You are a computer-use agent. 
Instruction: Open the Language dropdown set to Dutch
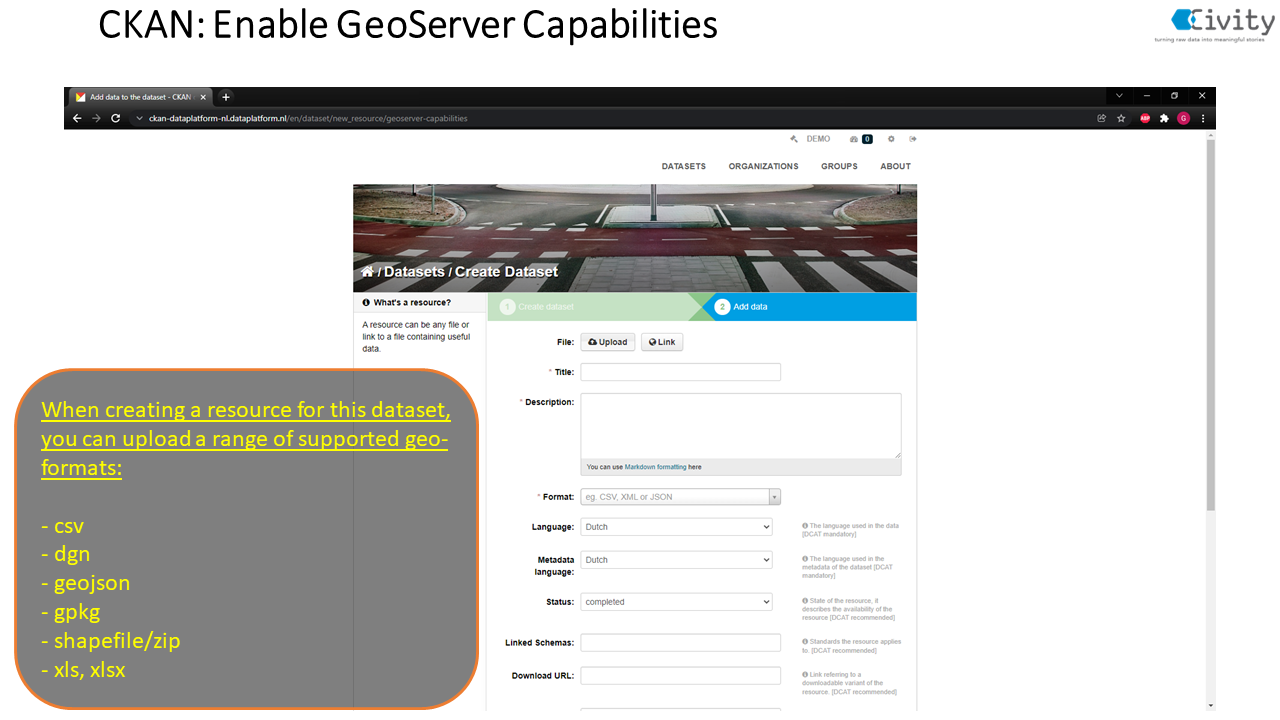pos(676,527)
